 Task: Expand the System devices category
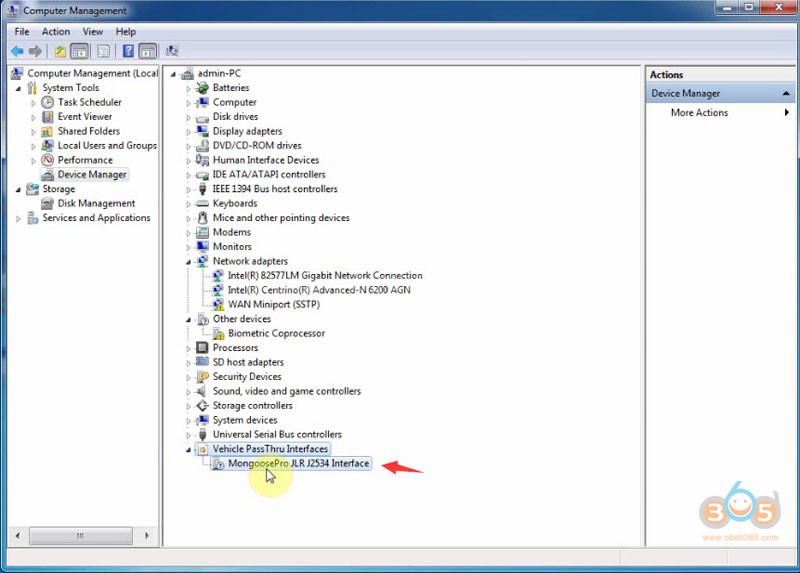click(188, 420)
